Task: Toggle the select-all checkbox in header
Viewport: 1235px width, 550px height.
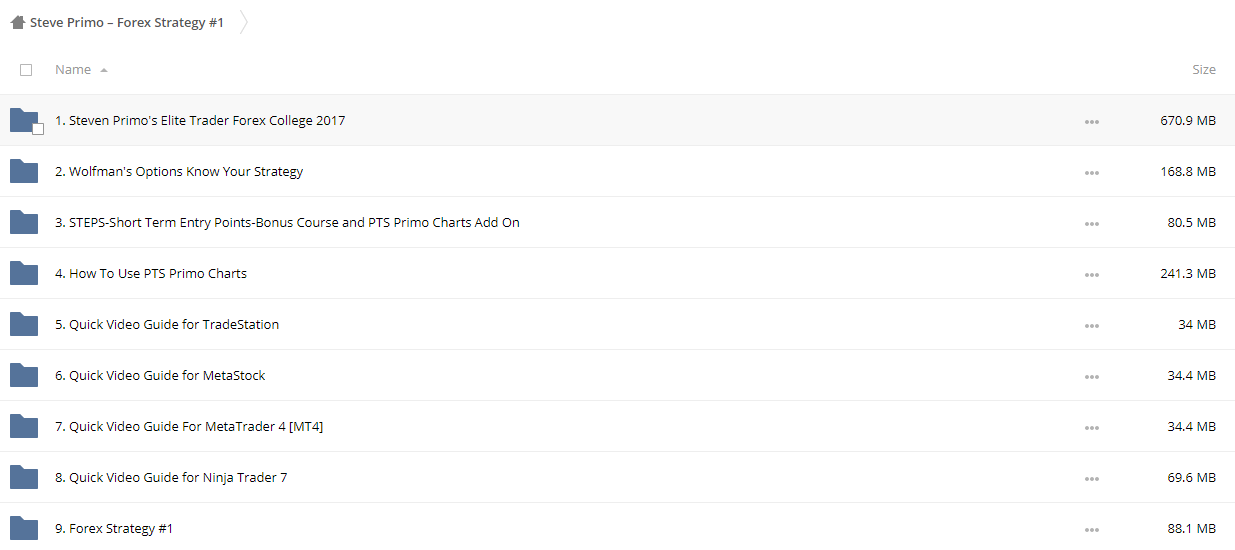Action: click(x=26, y=70)
